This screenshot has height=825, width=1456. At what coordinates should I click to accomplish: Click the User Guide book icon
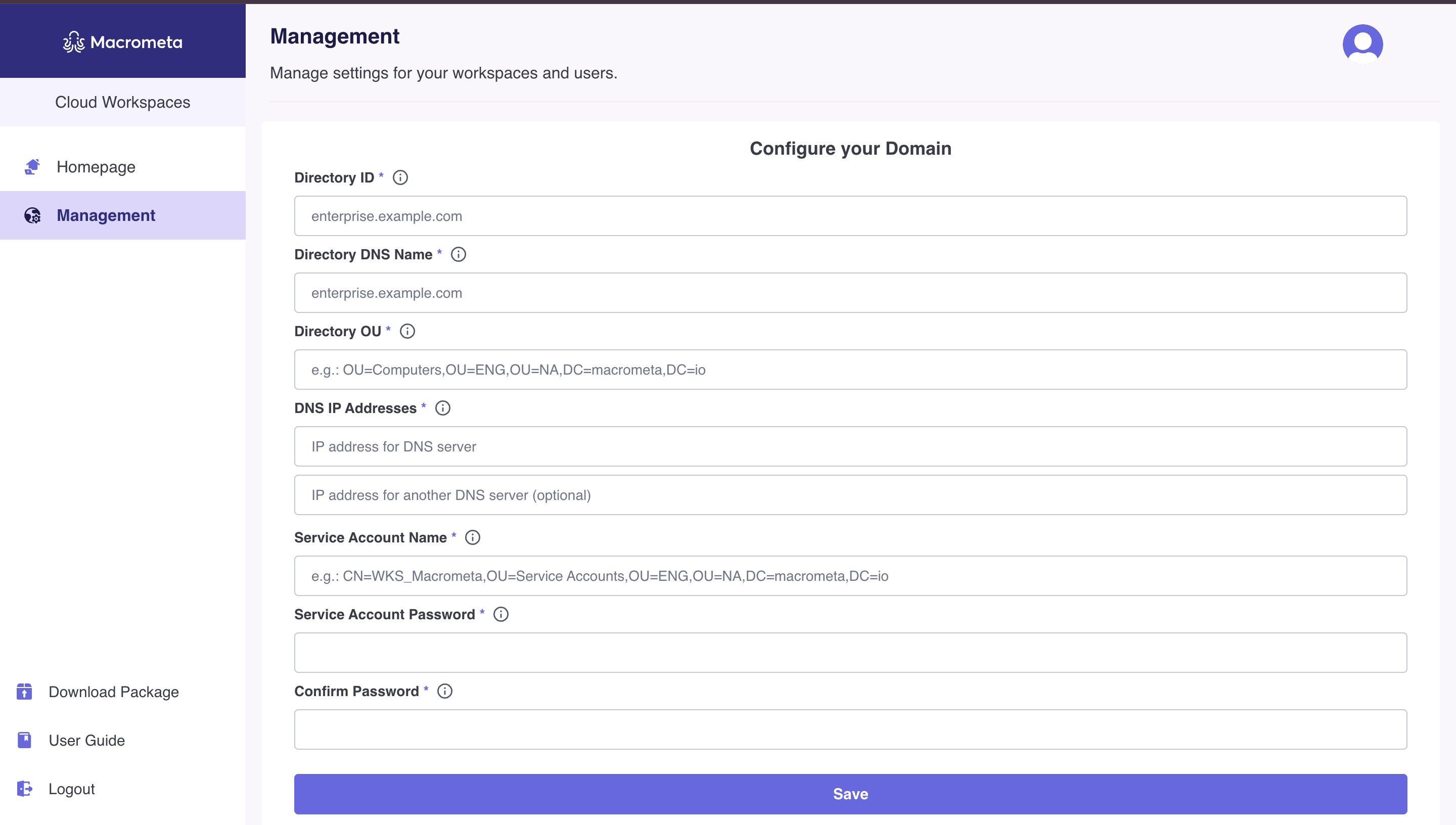(24, 740)
